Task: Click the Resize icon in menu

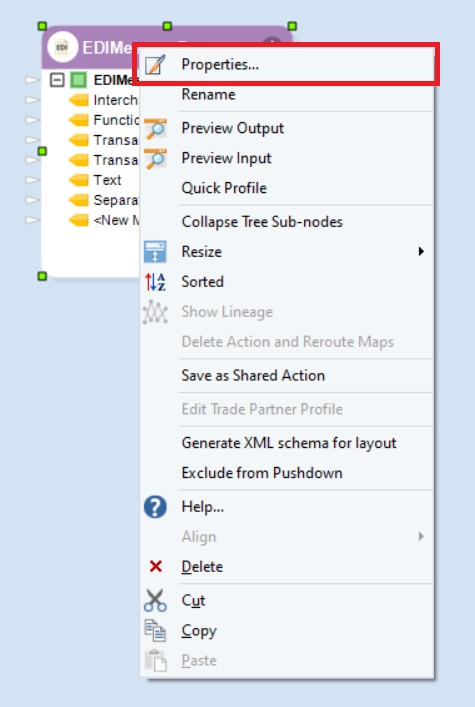Action: [155, 252]
